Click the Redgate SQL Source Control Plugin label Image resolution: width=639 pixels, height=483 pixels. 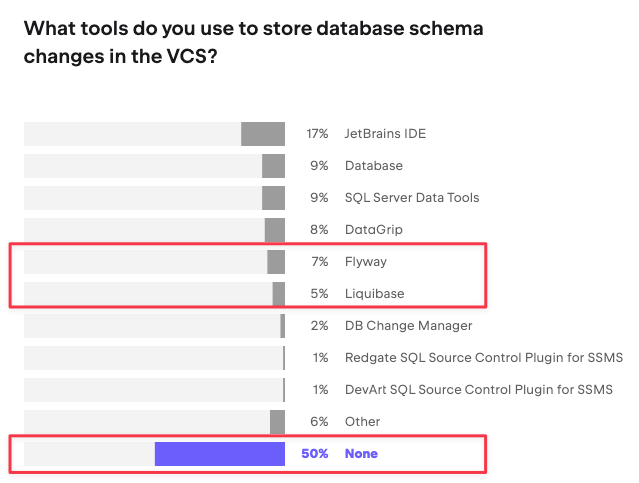coord(483,358)
